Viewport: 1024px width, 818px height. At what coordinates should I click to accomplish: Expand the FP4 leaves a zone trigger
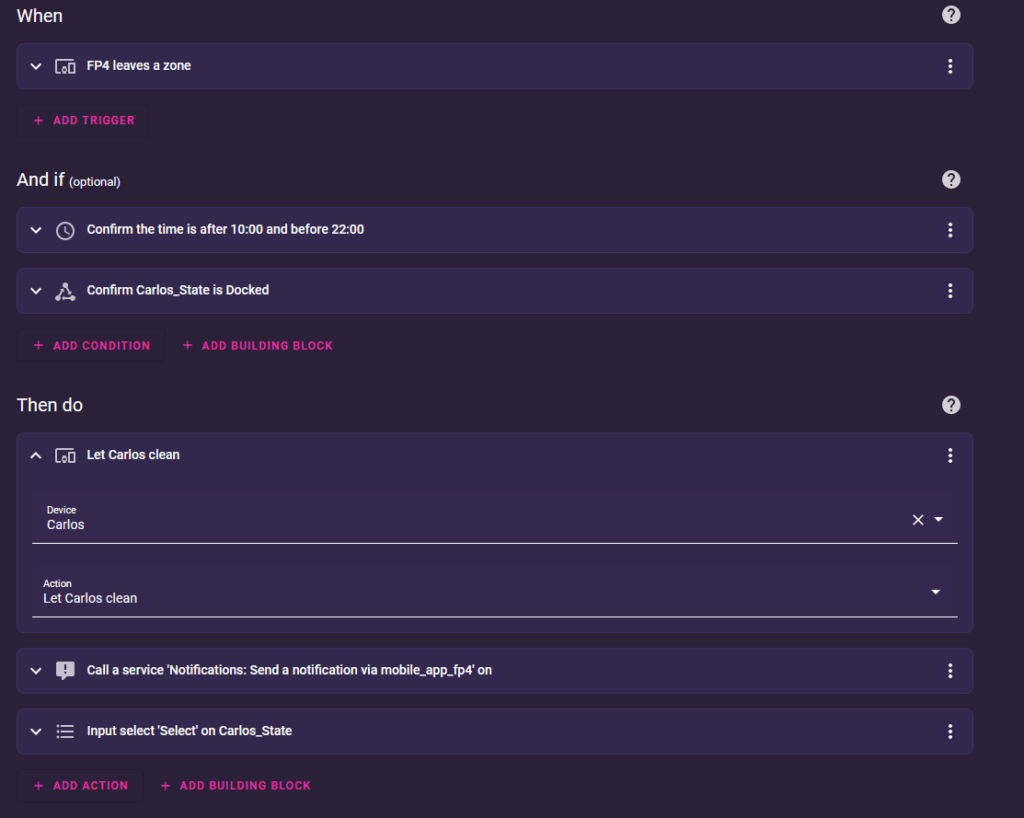[36, 66]
